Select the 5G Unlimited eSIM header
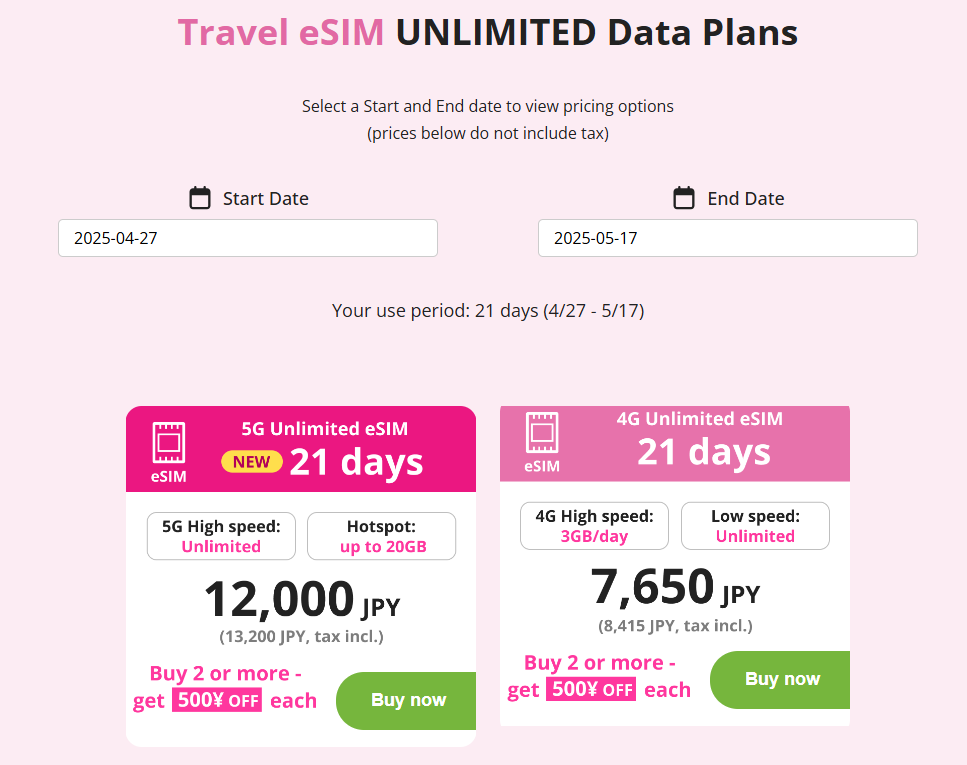The height and width of the screenshot is (765, 967). pyautogui.click(x=325, y=429)
